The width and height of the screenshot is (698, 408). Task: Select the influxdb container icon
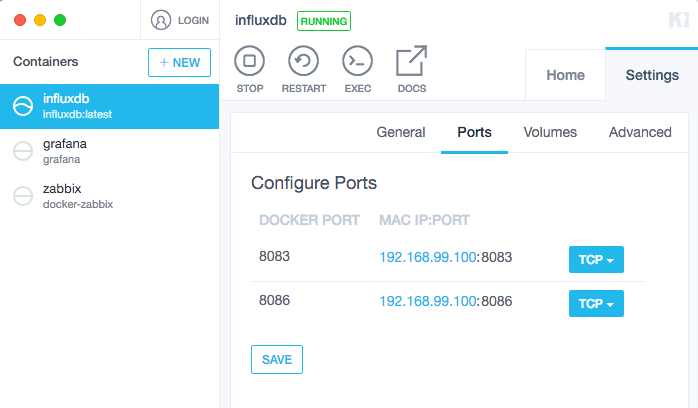23,106
